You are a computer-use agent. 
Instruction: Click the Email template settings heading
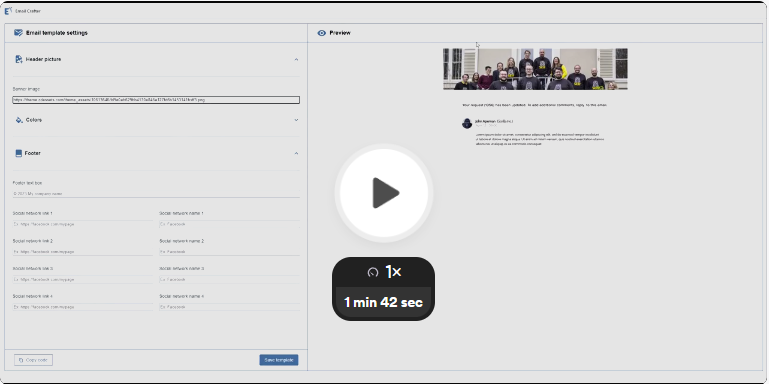click(57, 33)
